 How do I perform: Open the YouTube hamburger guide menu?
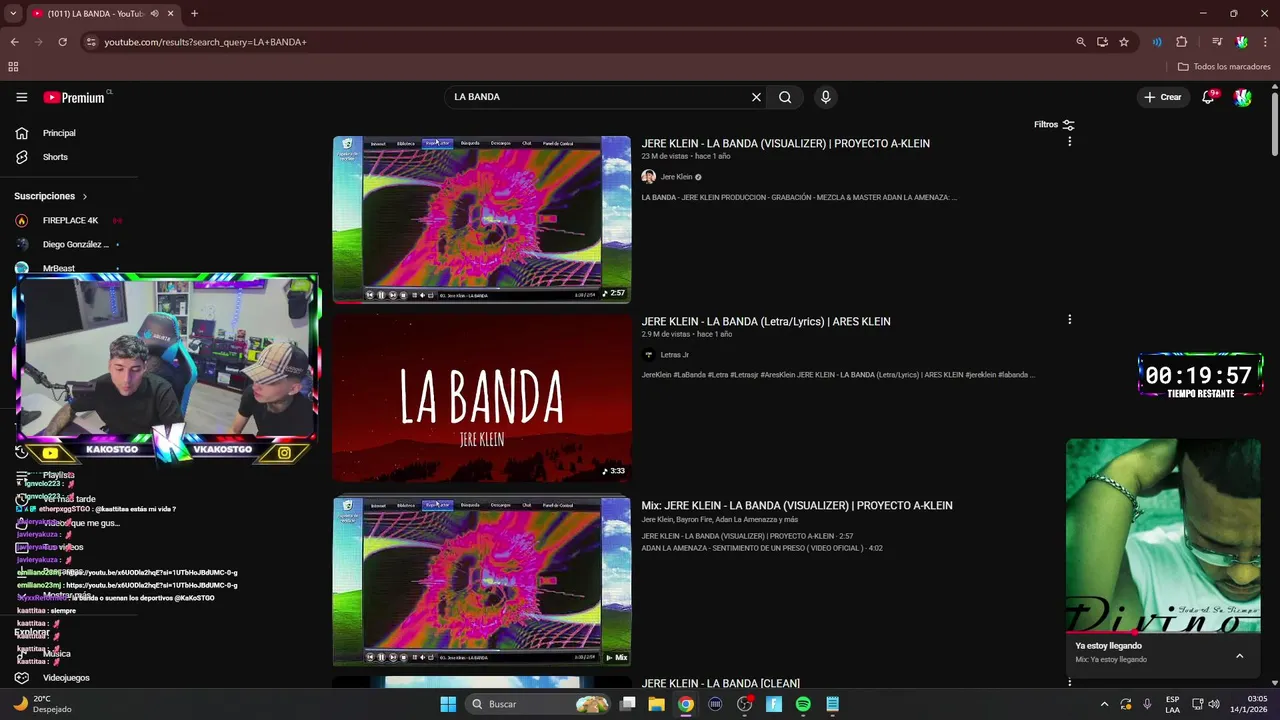(21, 97)
